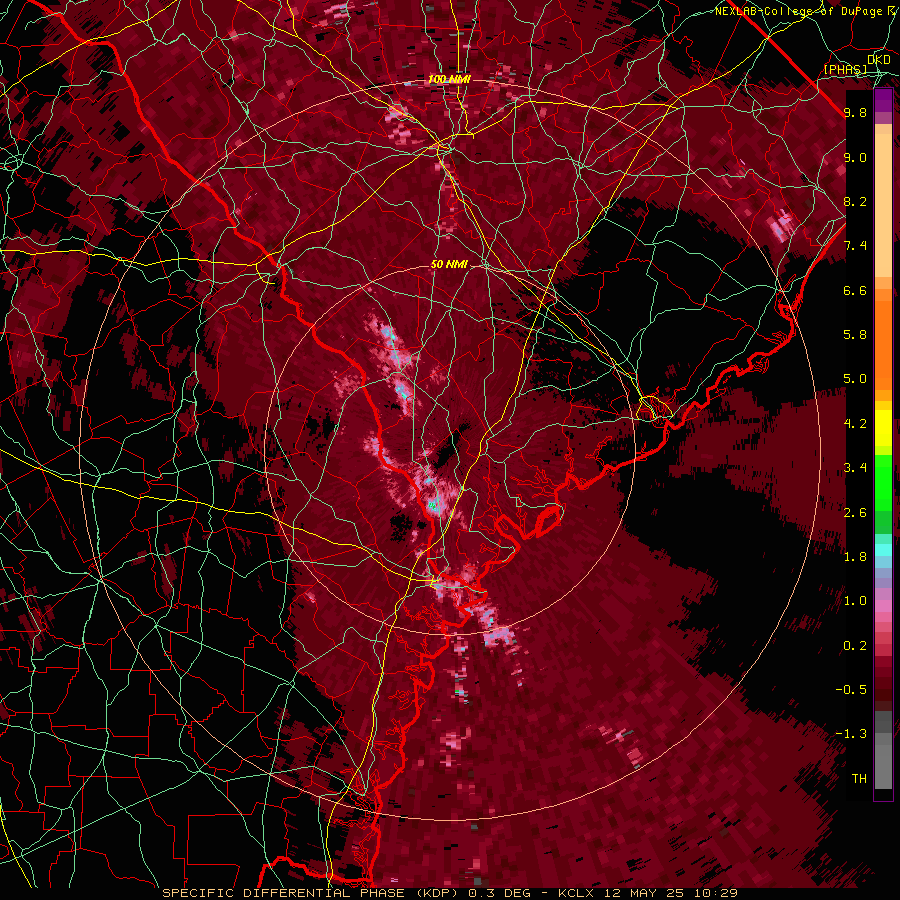This screenshot has width=900, height=900.
Task: Click the 5.8 scale value
Action: (855, 335)
